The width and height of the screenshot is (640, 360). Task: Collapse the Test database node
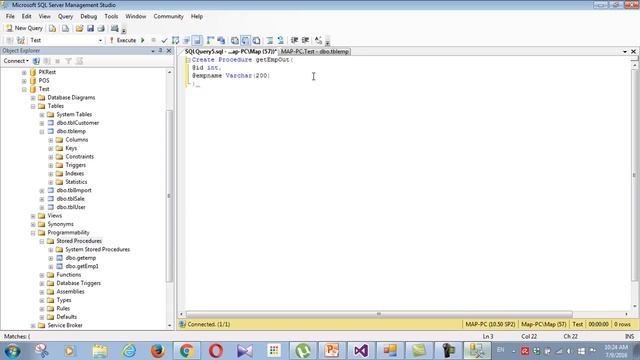24,89
